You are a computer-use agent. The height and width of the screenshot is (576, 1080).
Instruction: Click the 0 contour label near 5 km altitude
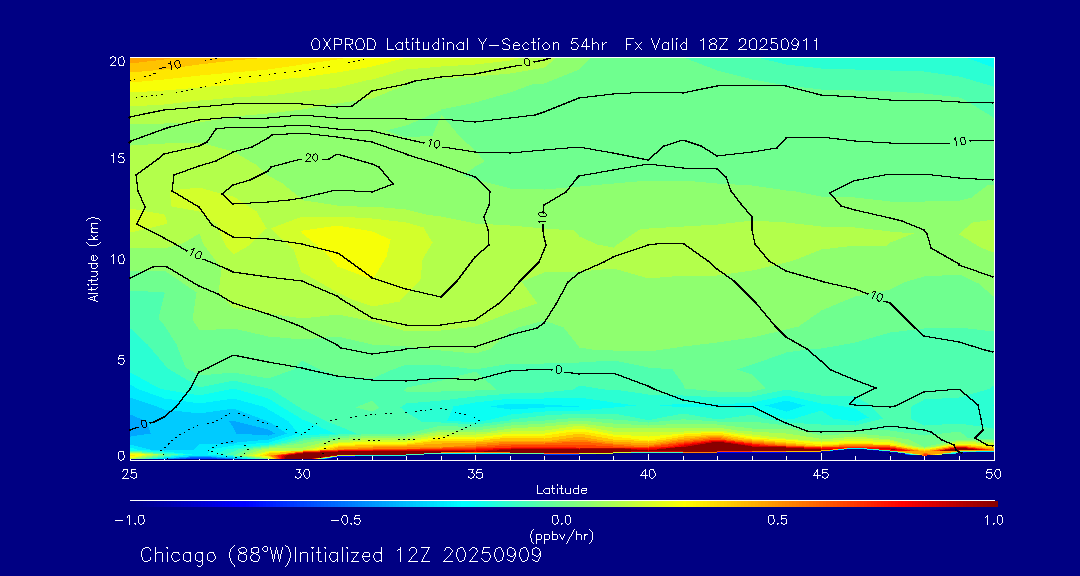(558, 370)
